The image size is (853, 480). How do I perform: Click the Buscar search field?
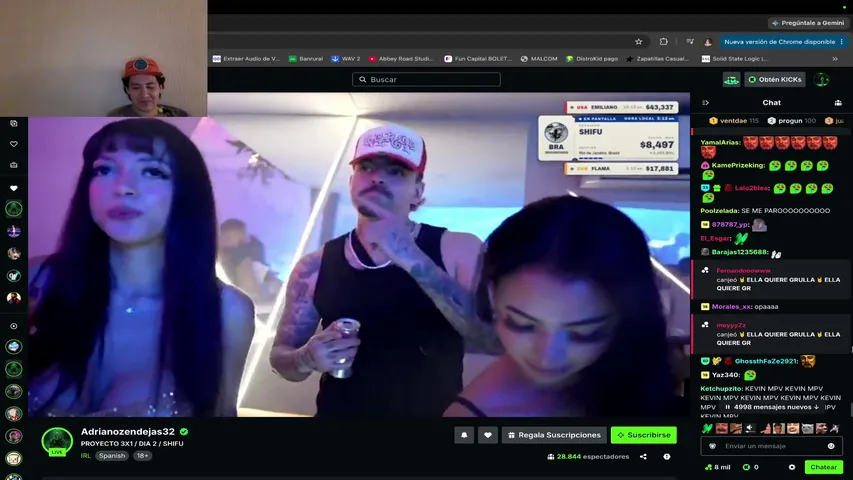[426, 79]
